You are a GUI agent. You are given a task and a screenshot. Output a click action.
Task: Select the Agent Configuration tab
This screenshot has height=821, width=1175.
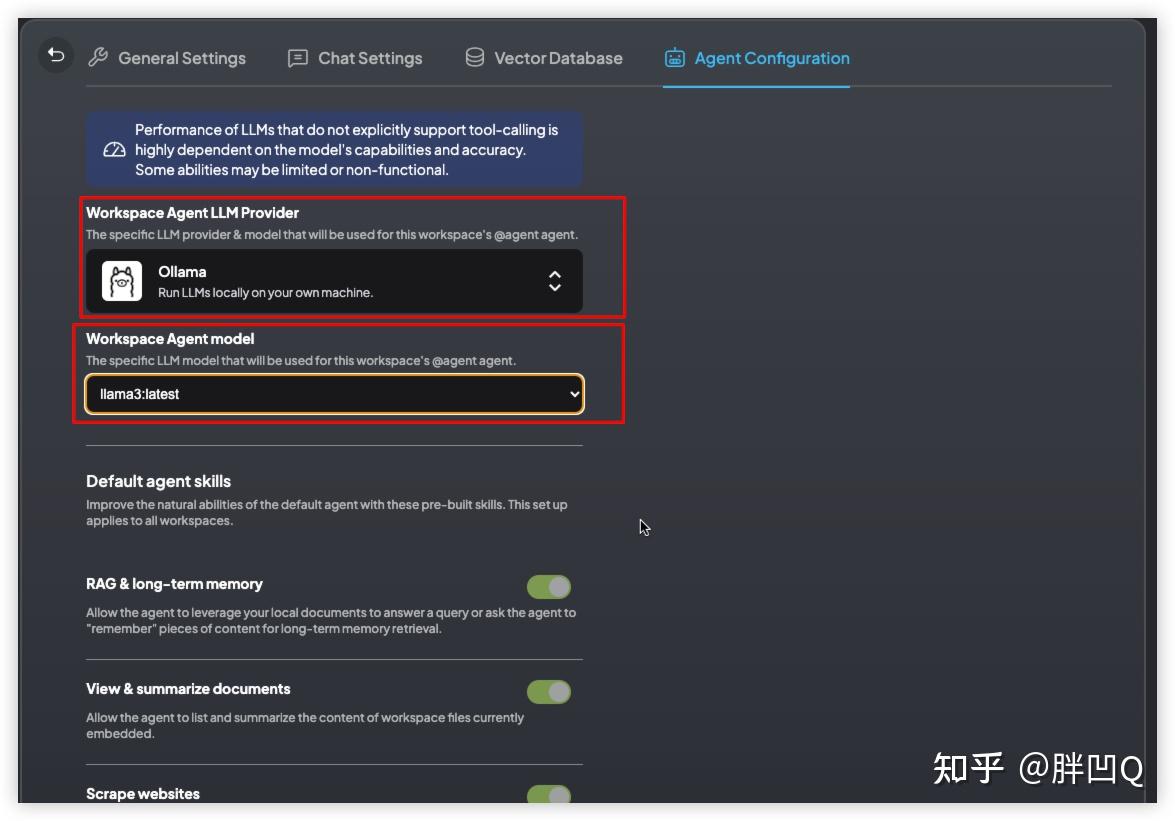tap(757, 58)
